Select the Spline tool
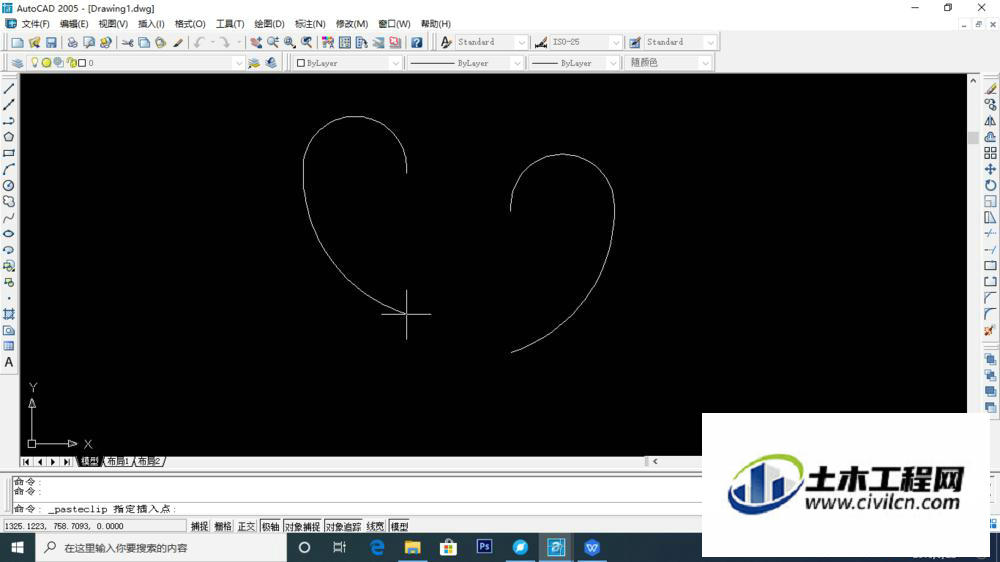 [9, 218]
